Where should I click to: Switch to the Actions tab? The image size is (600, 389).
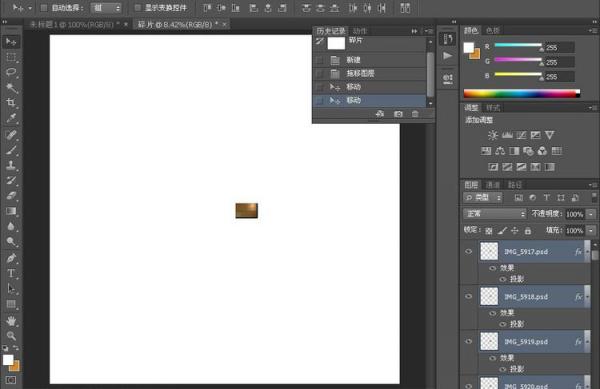(359, 31)
